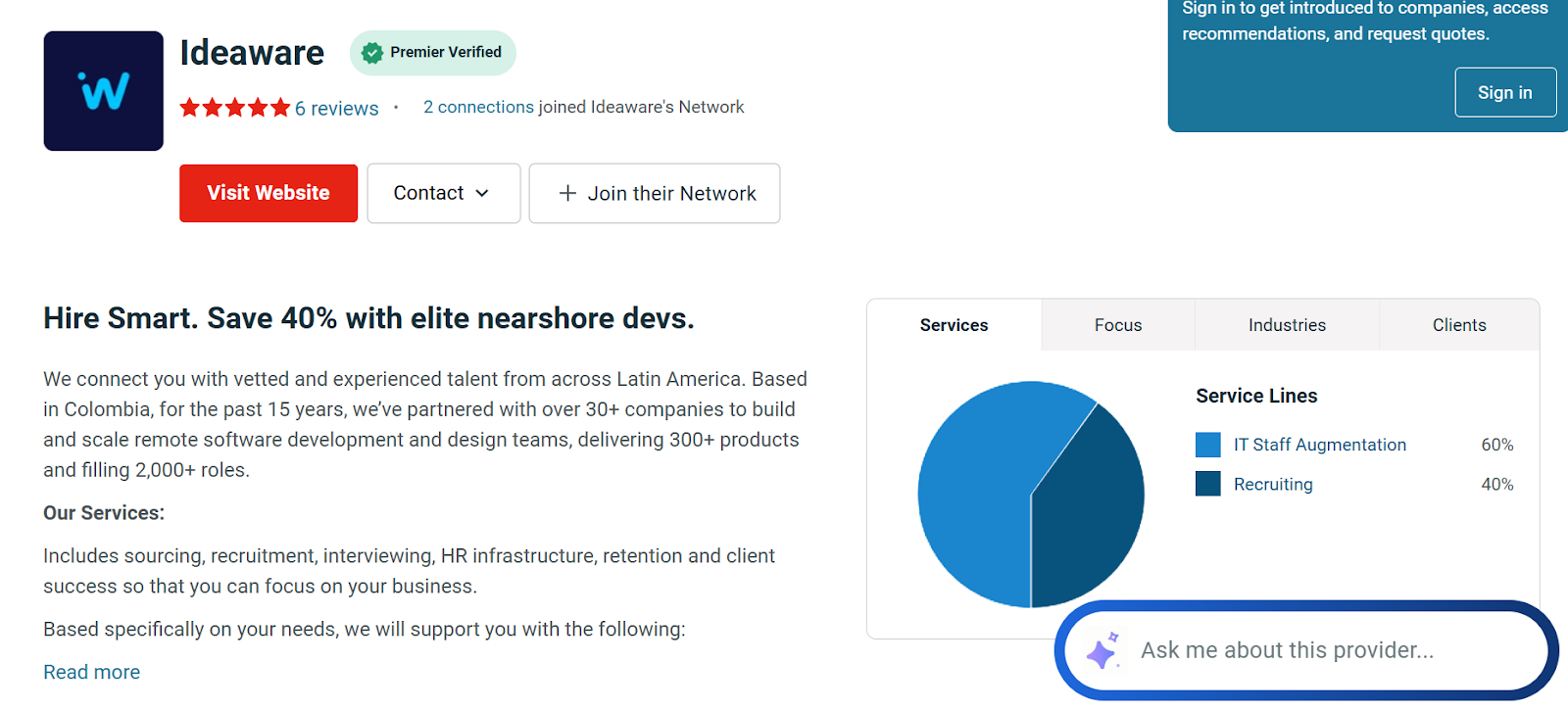Click the 40% value for Recruiting
Viewport: 1568px width, 711px height.
click(1497, 484)
